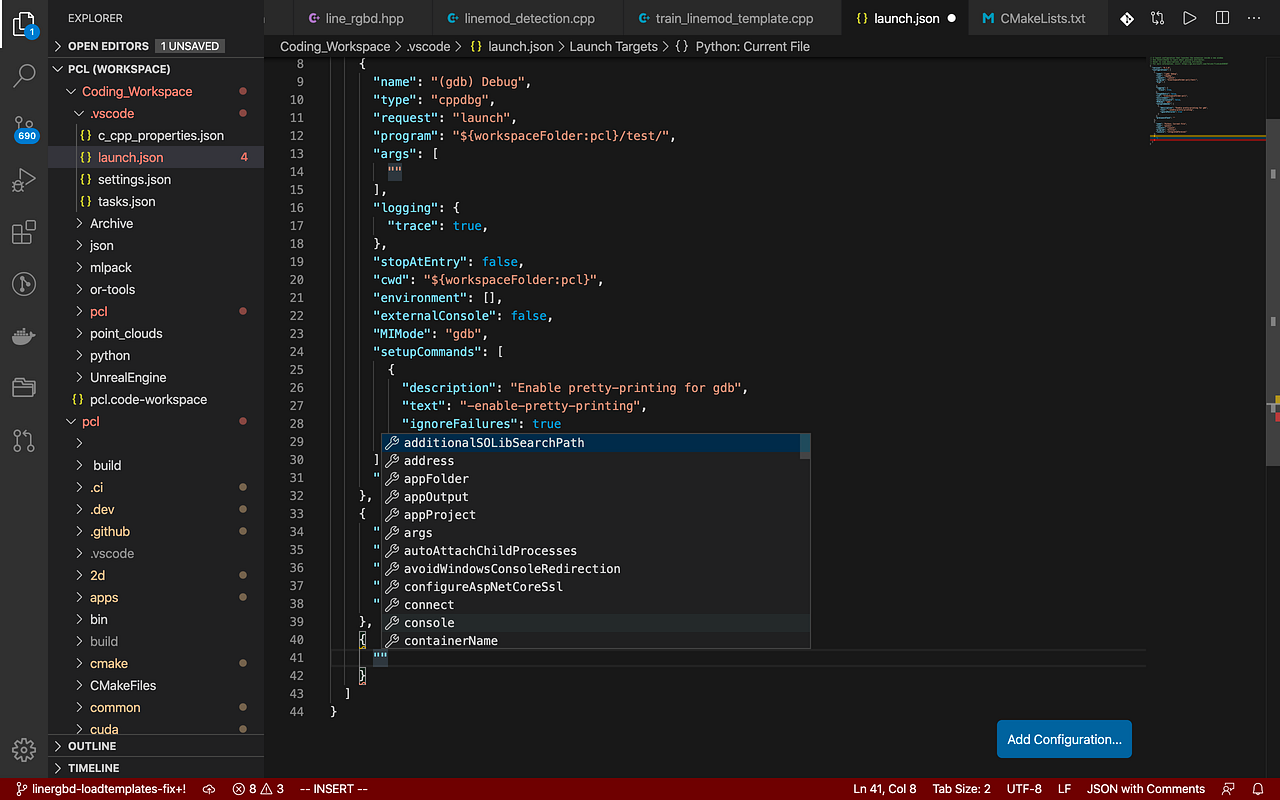This screenshot has width=1280, height=800.
Task: Select console from the suggestion list
Action: point(431,622)
